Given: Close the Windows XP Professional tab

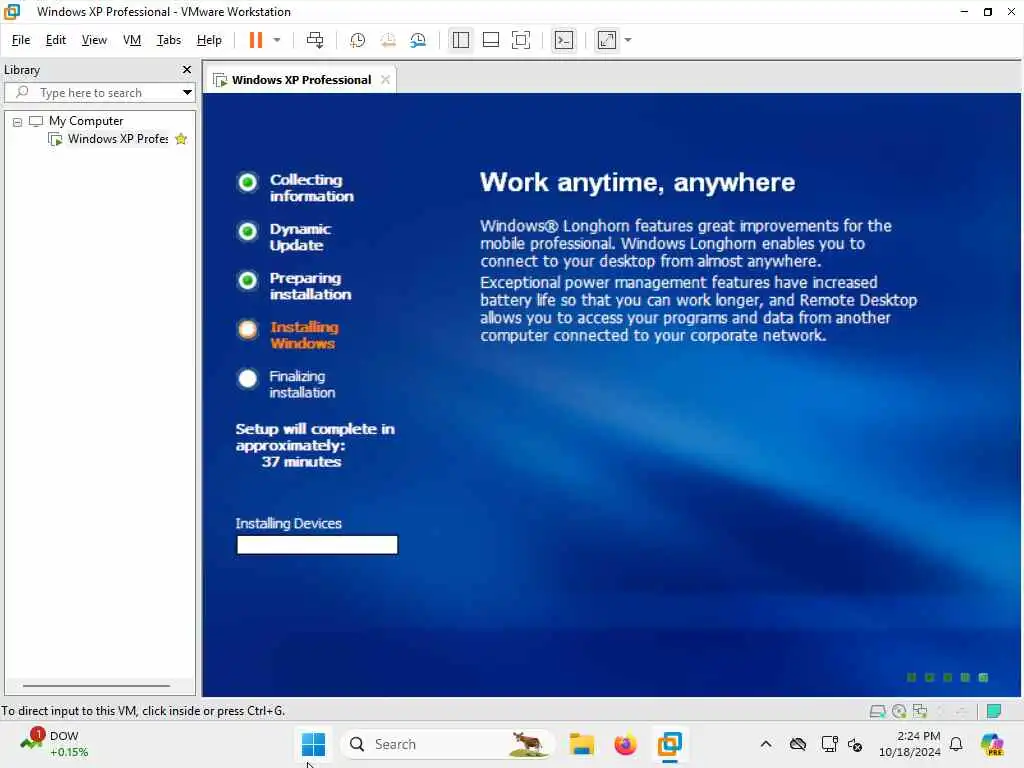Looking at the screenshot, I should 385,79.
